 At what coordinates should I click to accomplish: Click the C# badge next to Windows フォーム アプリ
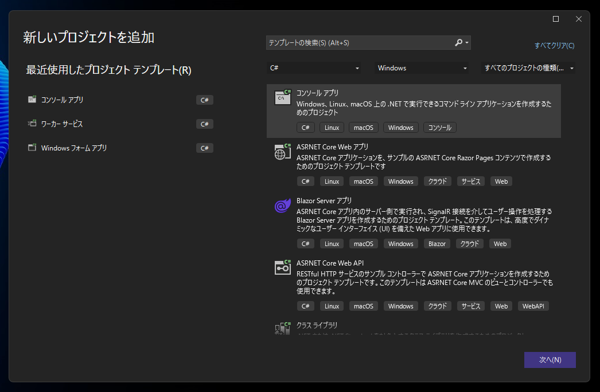204,148
